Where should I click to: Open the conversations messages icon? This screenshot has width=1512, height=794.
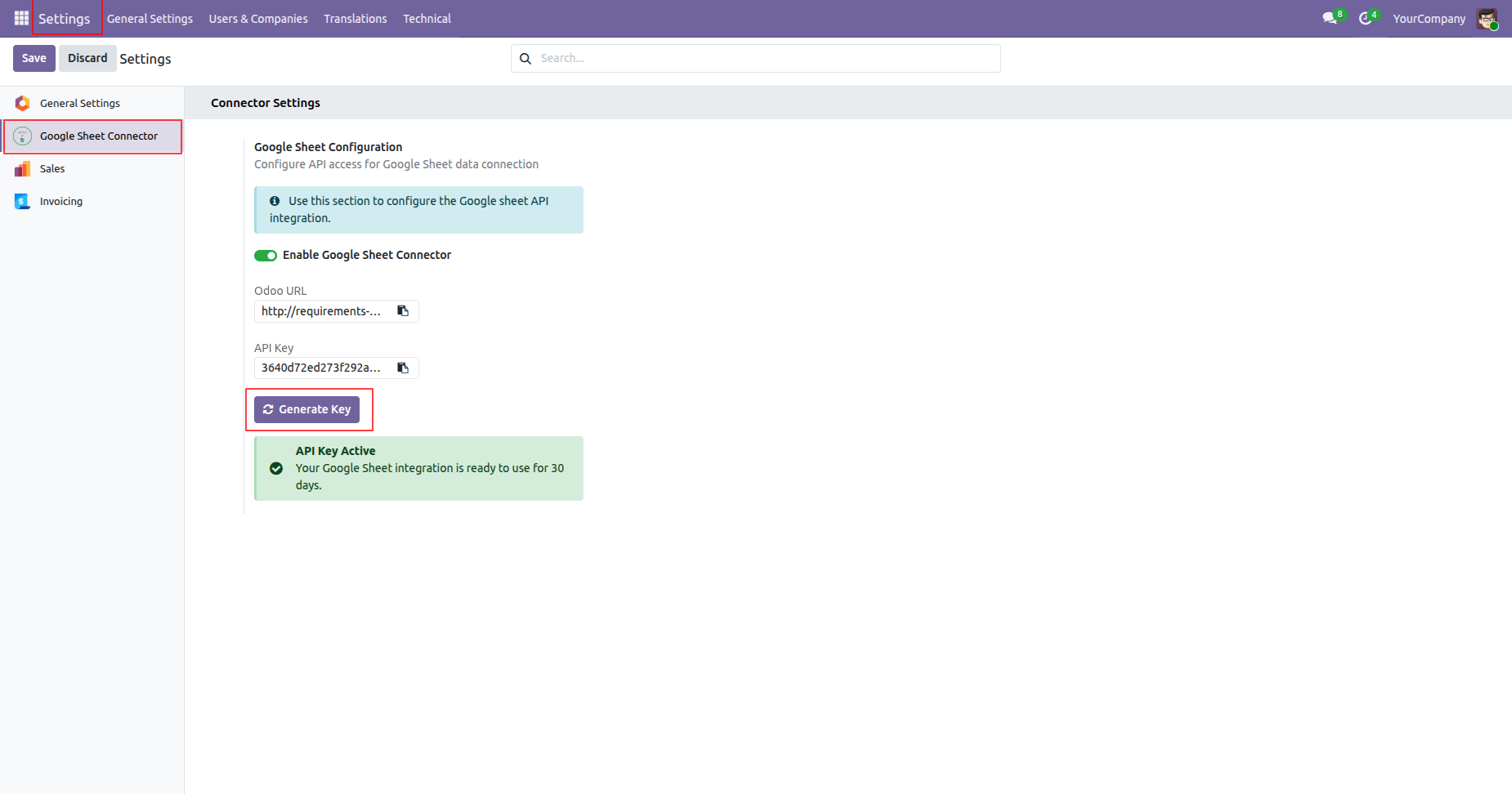(x=1330, y=18)
